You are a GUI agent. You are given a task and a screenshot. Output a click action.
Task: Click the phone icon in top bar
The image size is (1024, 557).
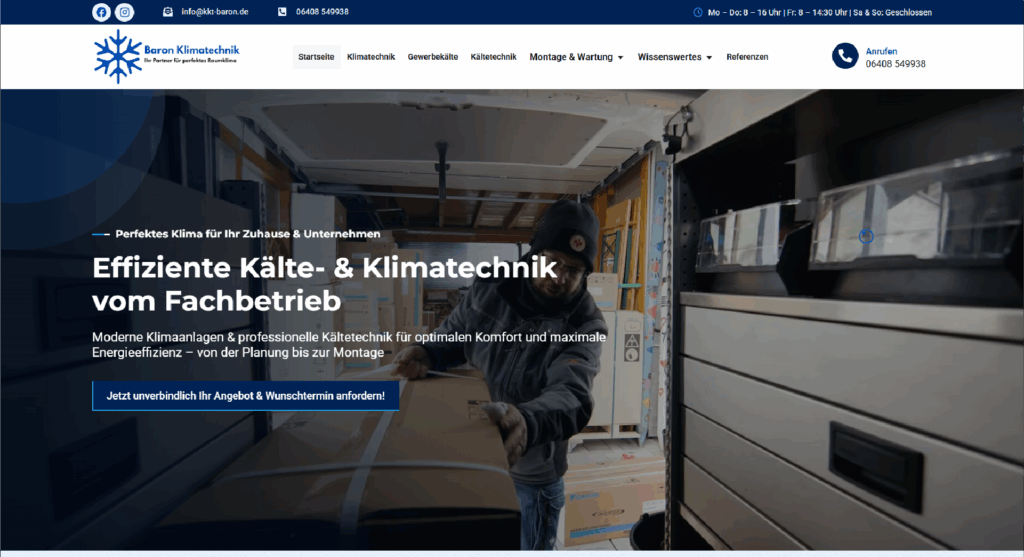point(282,12)
